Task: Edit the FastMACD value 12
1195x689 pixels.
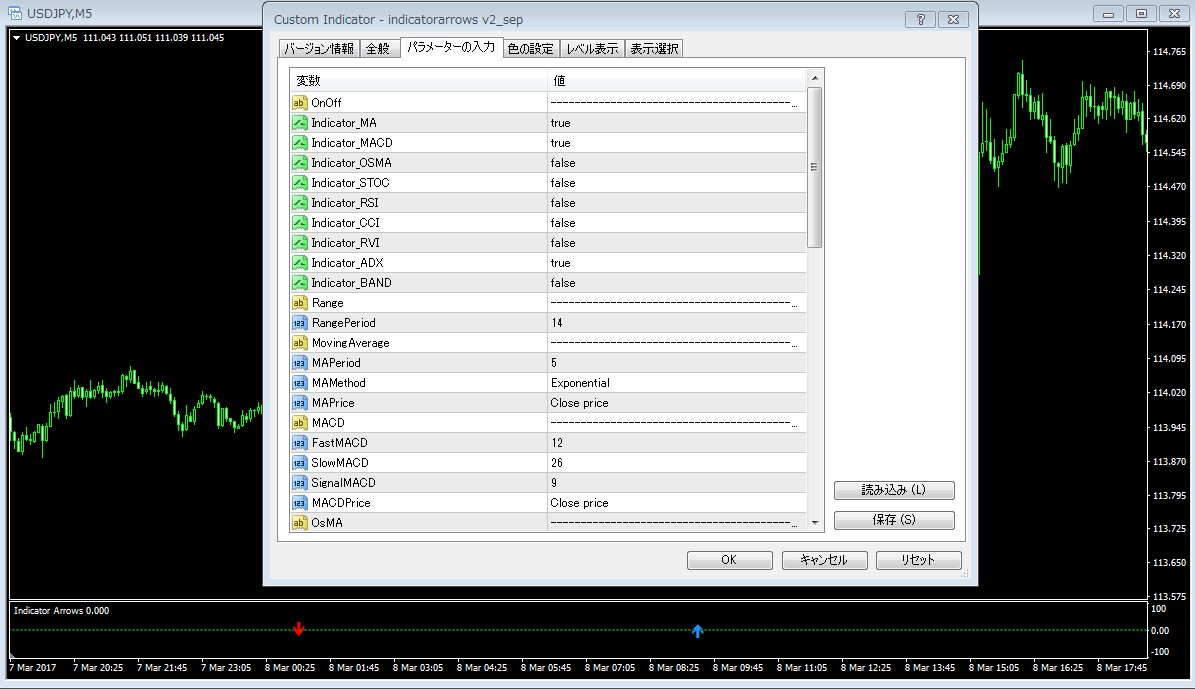Action: pyautogui.click(x=677, y=443)
